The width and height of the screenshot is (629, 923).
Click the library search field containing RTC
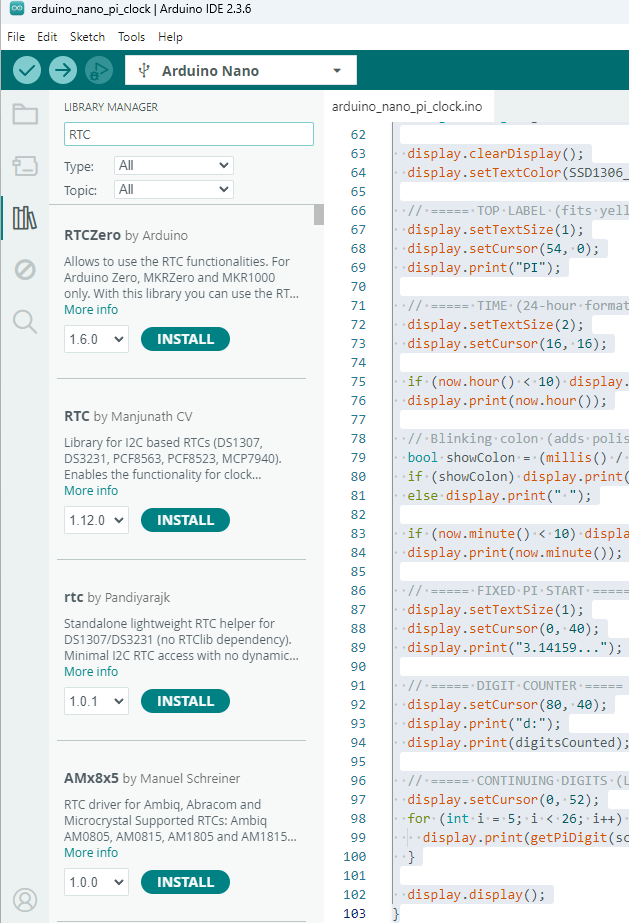pyautogui.click(x=188, y=134)
